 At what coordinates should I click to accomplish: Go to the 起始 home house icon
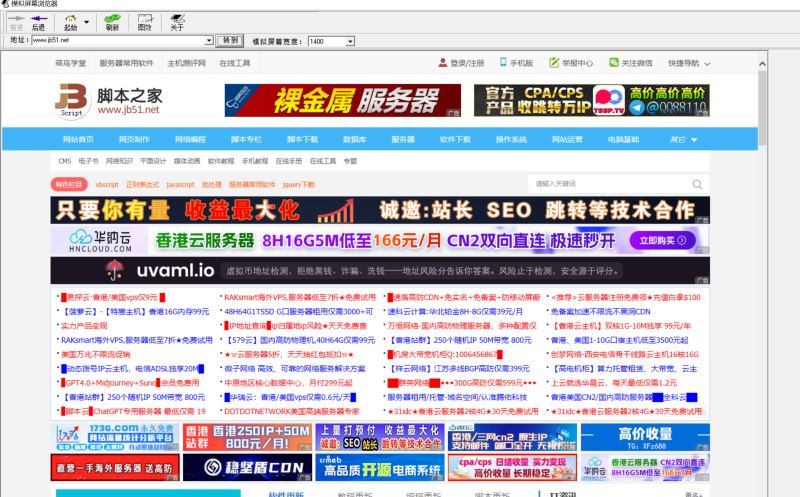click(x=70, y=19)
